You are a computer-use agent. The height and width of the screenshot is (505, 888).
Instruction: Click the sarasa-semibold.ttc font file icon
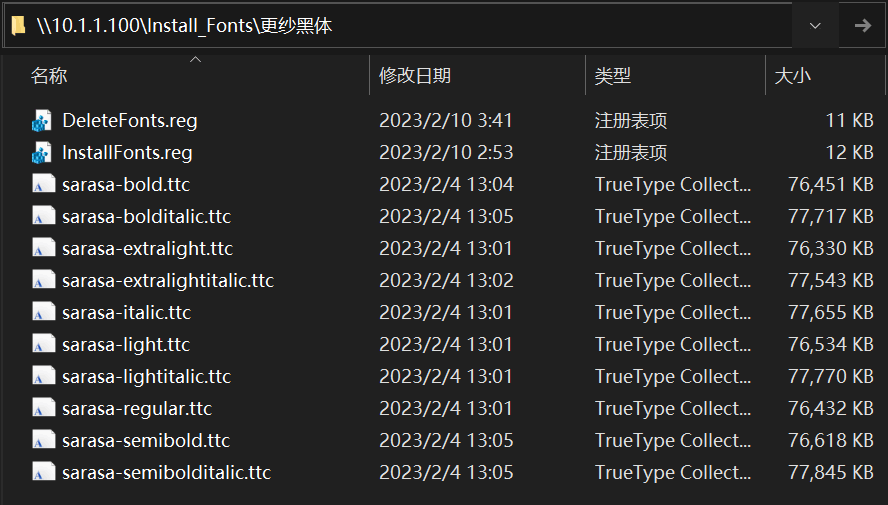point(42,441)
